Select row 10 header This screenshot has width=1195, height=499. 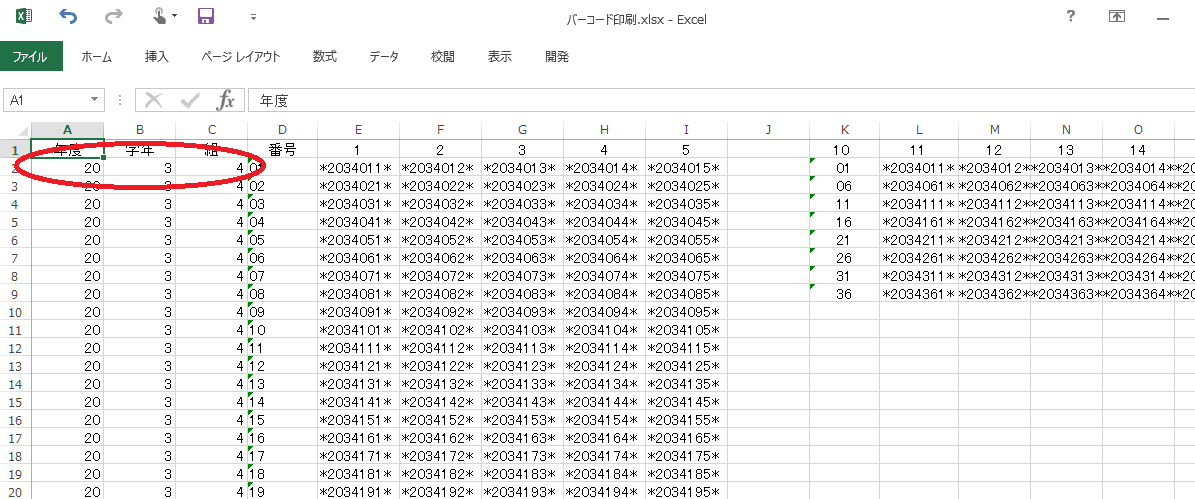click(x=15, y=312)
